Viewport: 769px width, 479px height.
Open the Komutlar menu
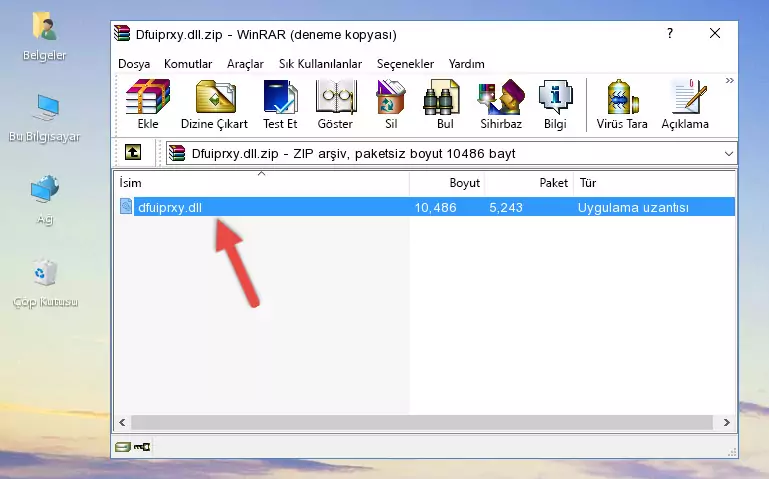(x=188, y=64)
